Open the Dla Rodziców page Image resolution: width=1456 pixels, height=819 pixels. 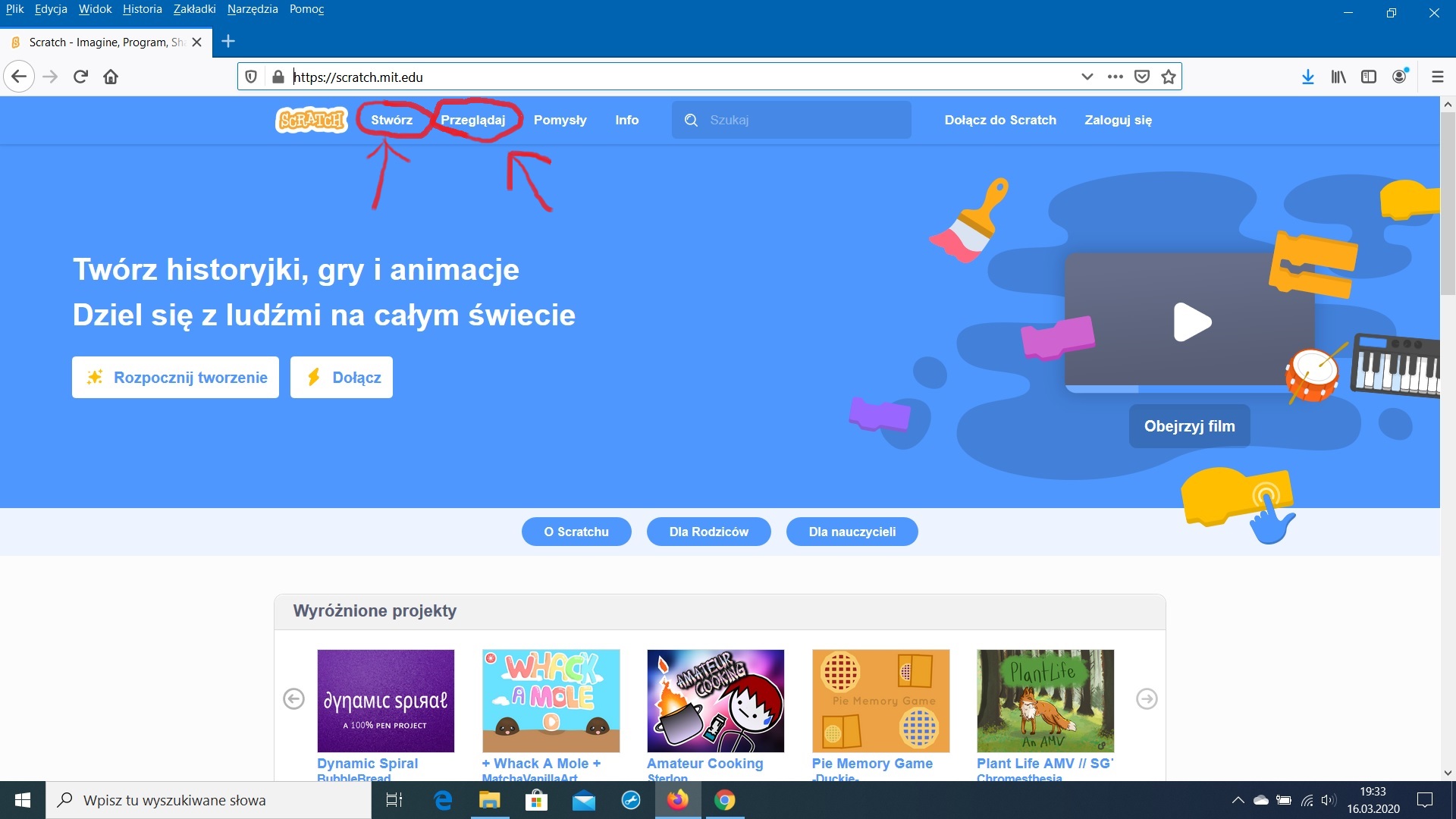[x=708, y=532]
